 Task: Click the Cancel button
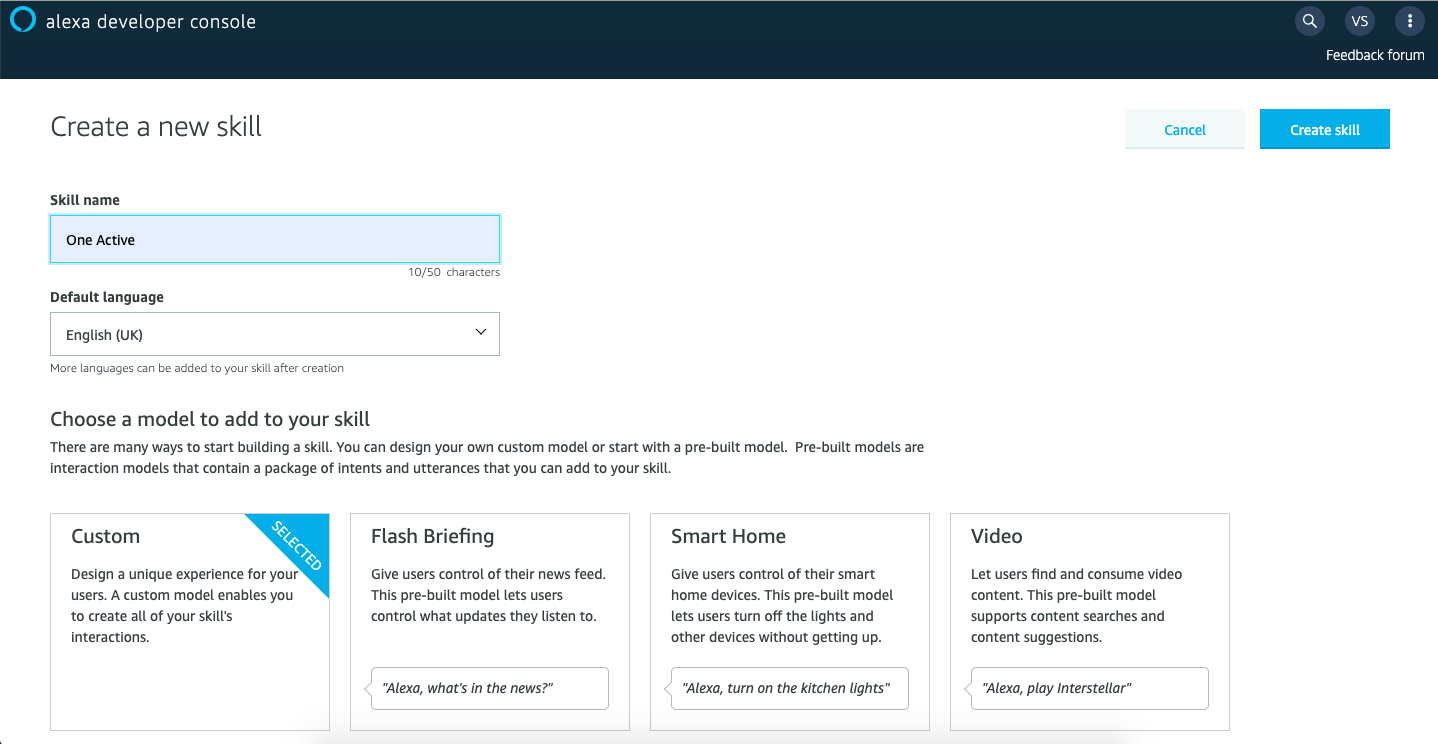(x=1185, y=130)
